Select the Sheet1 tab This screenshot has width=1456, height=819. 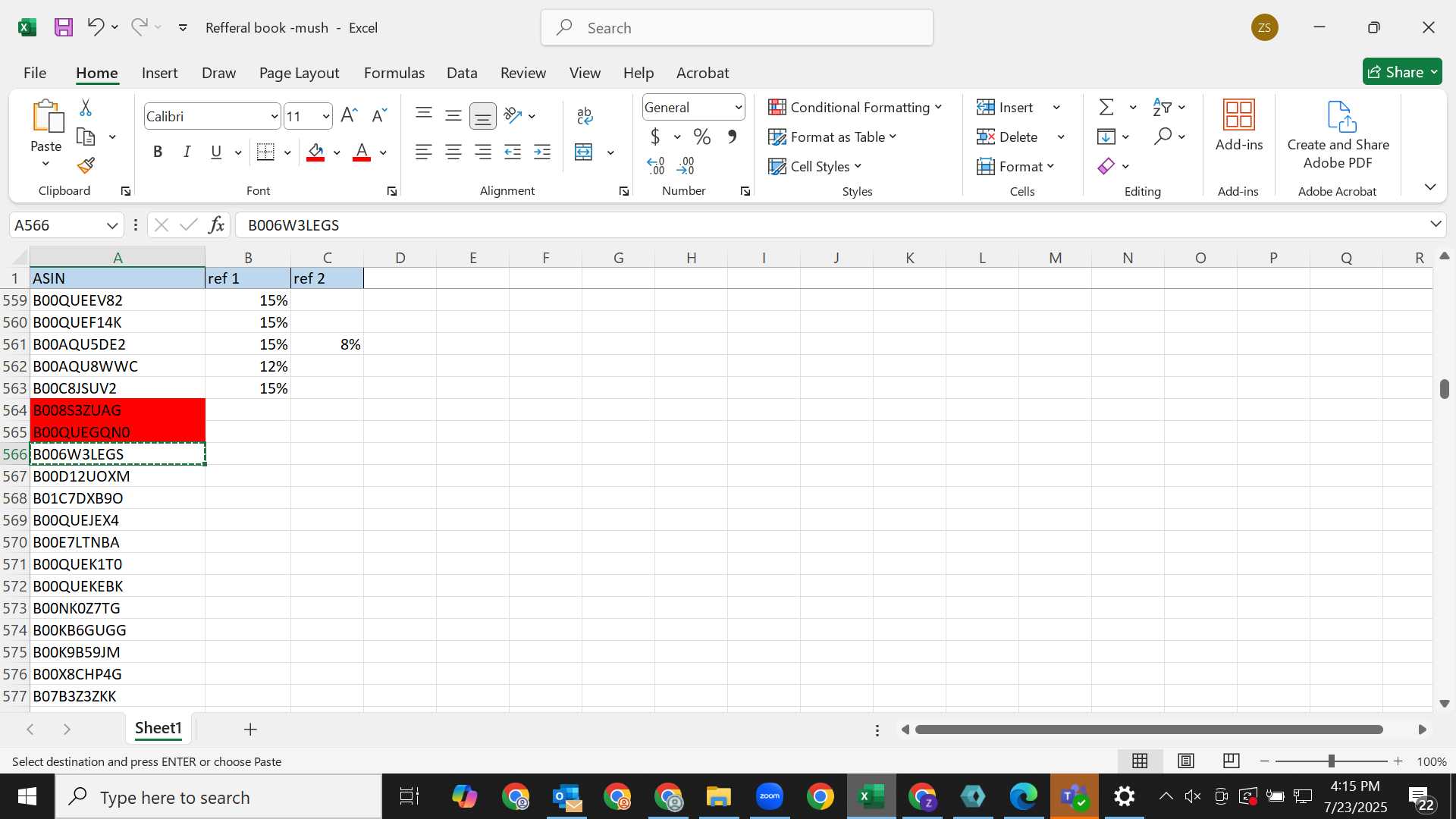(158, 729)
